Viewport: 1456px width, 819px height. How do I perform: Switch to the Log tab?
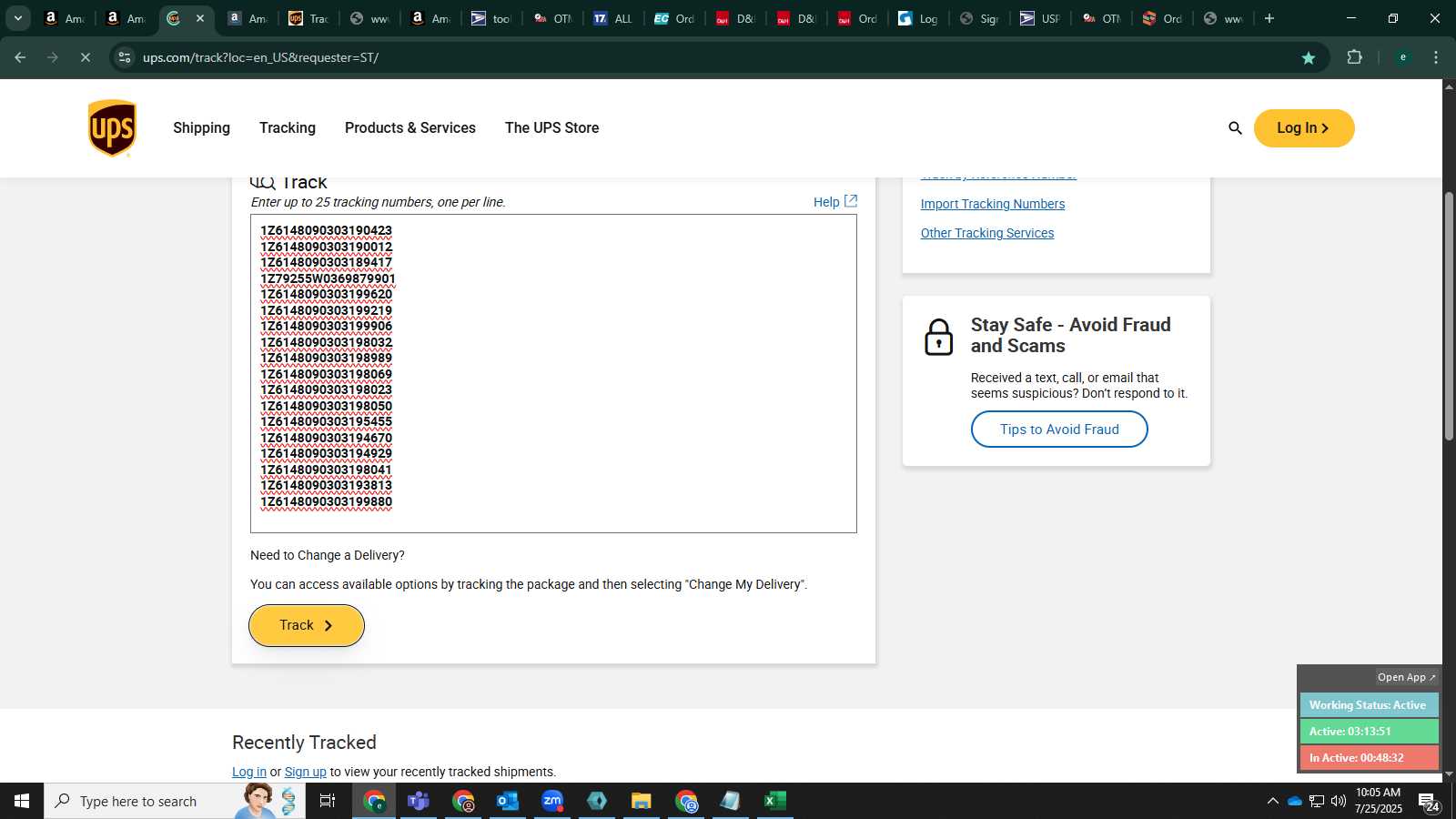[917, 18]
